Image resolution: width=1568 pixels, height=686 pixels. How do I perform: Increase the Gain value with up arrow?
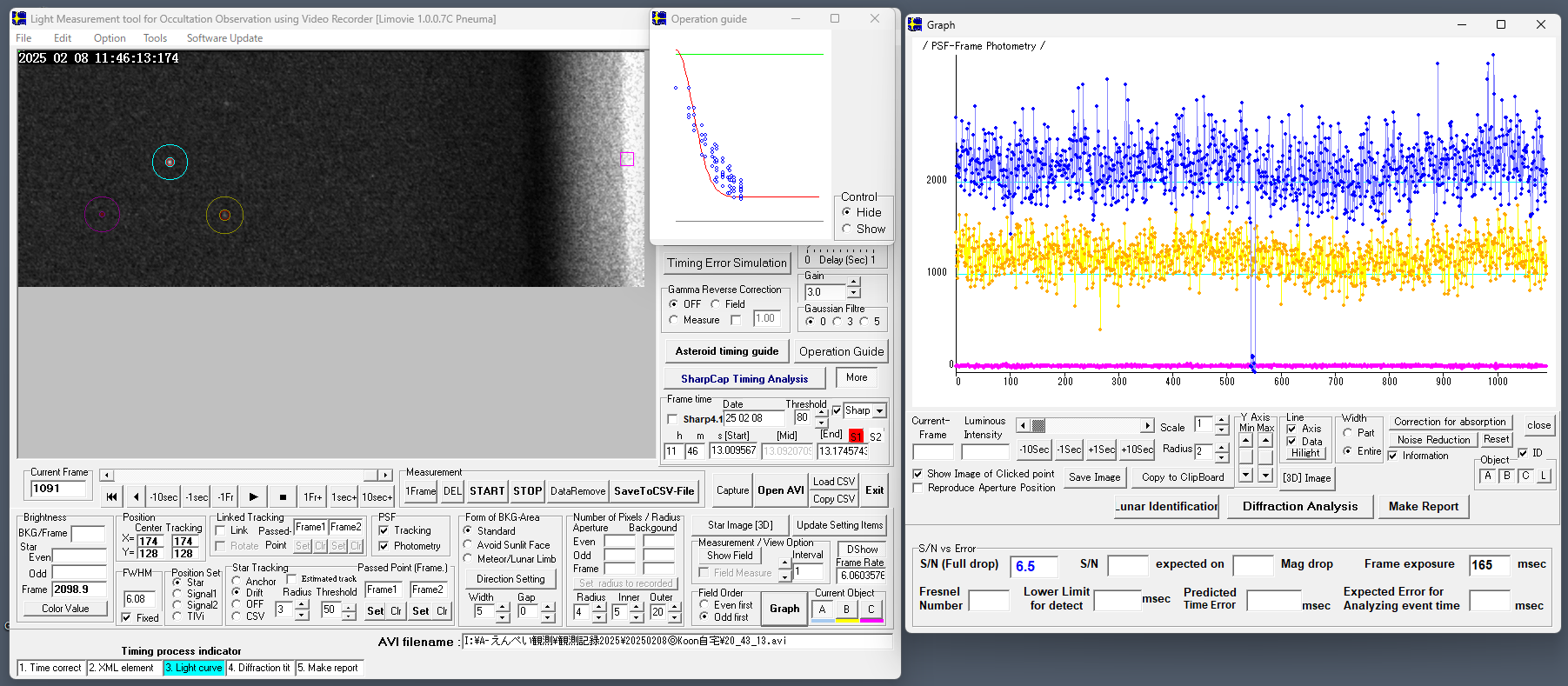(x=854, y=283)
